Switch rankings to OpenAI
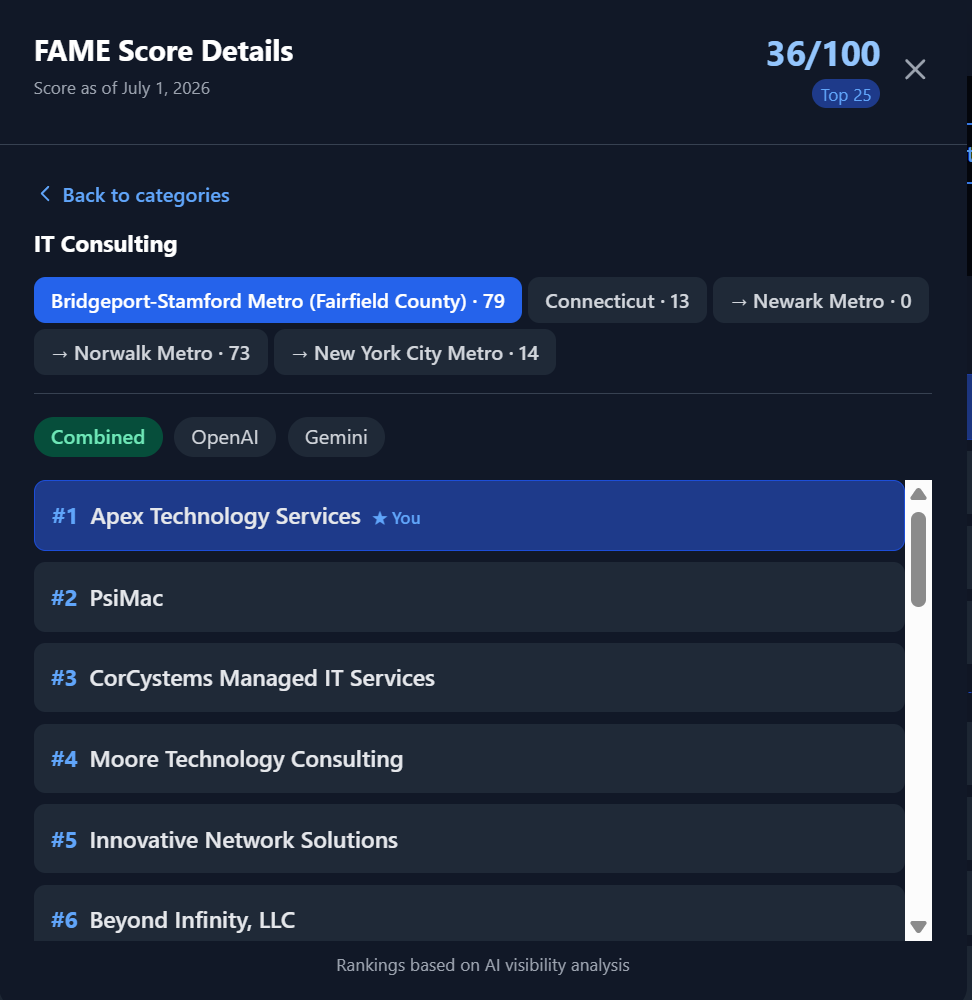Image resolution: width=972 pixels, height=1000 pixels. [225, 437]
